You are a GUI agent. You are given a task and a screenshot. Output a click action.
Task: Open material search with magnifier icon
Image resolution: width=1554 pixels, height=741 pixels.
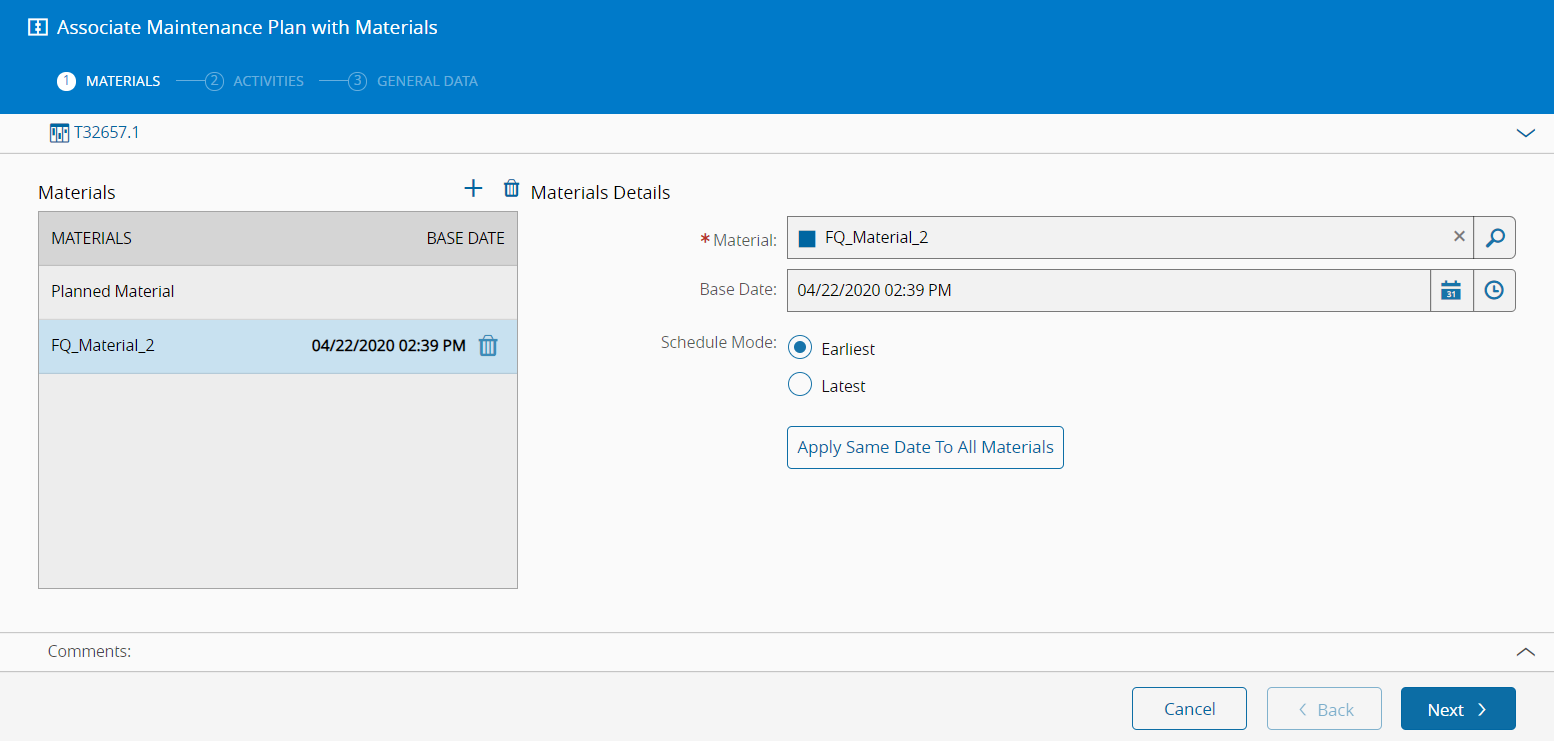[1494, 238]
